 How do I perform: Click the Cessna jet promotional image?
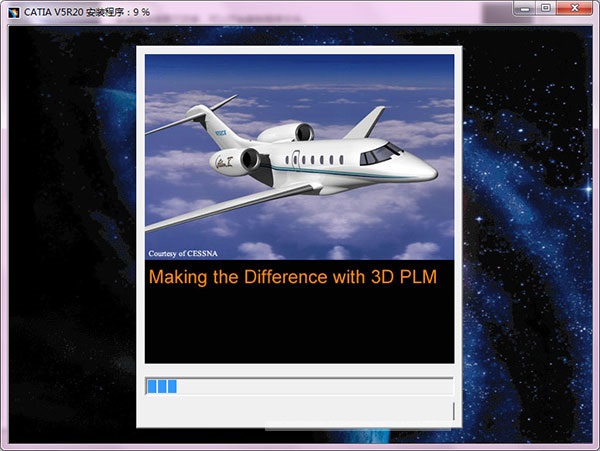[299, 157]
